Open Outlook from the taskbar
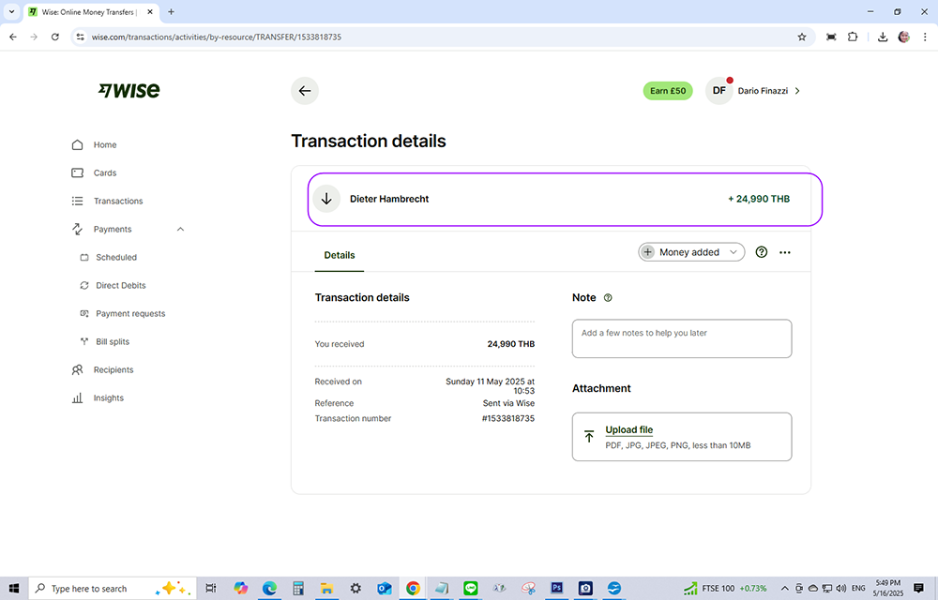This screenshot has height=600, width=938. tap(384, 589)
